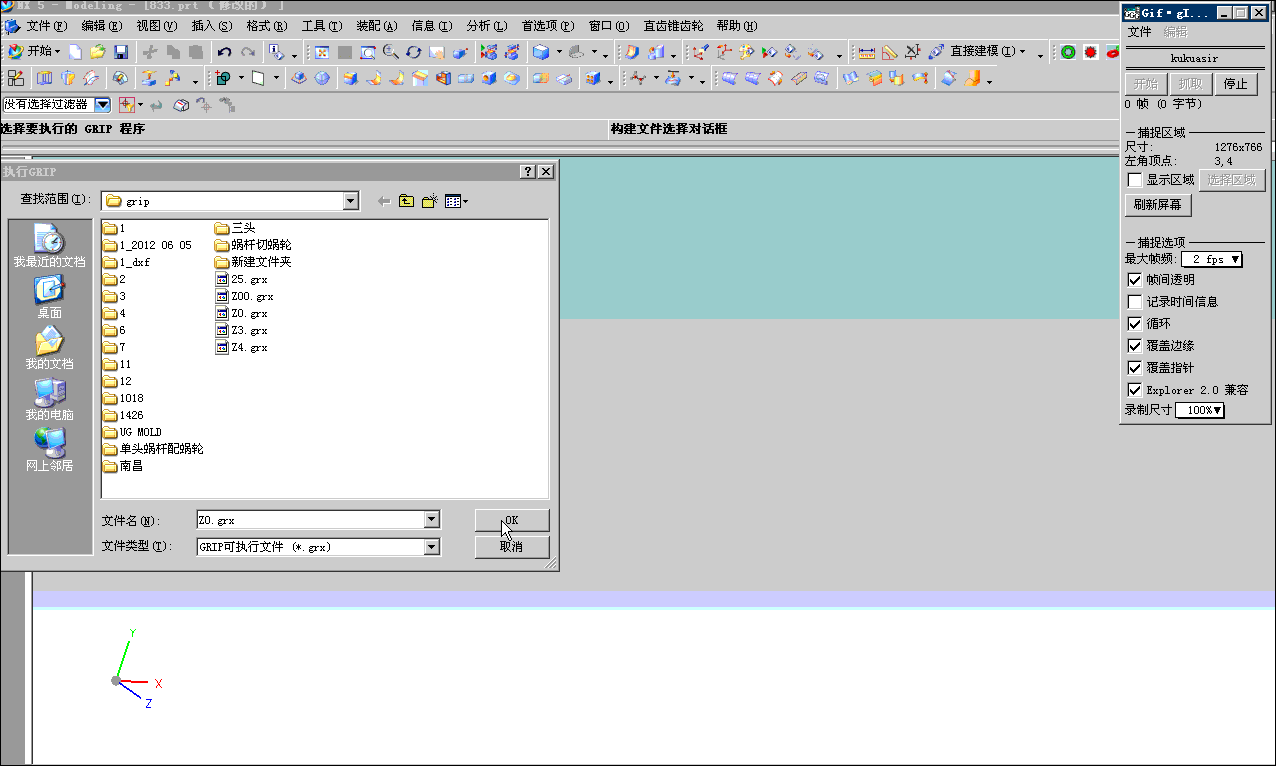Click the 刷新屏幕 button

coord(1158,205)
